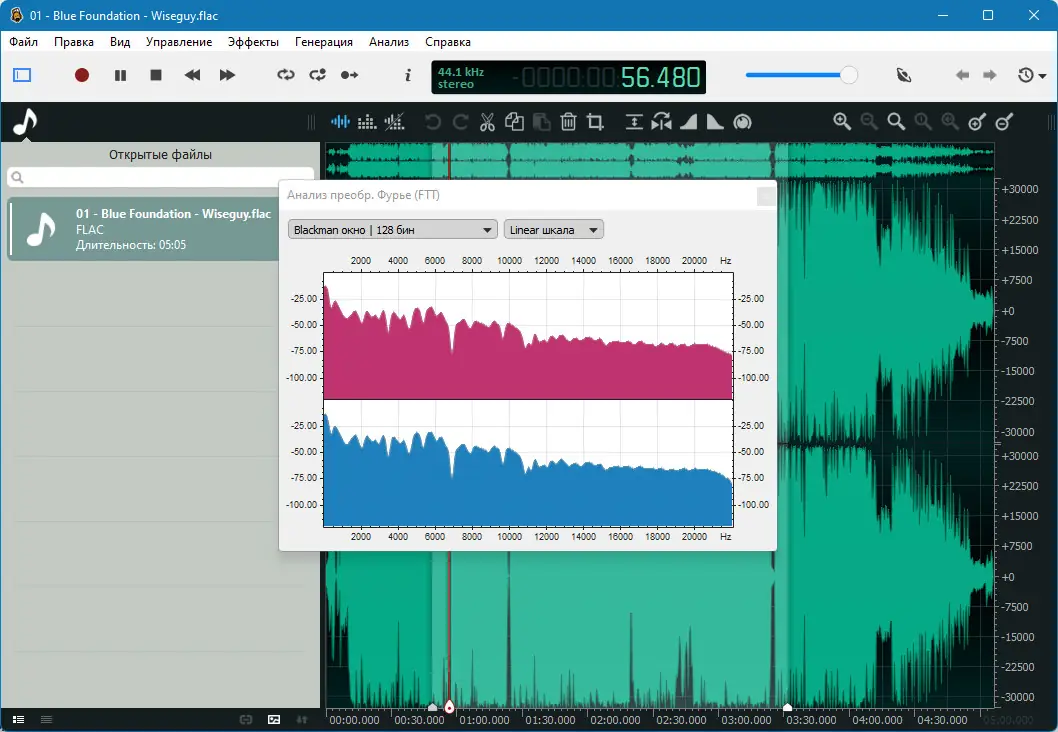Click the music note opened files icon
1058x732 pixels.
point(25,122)
